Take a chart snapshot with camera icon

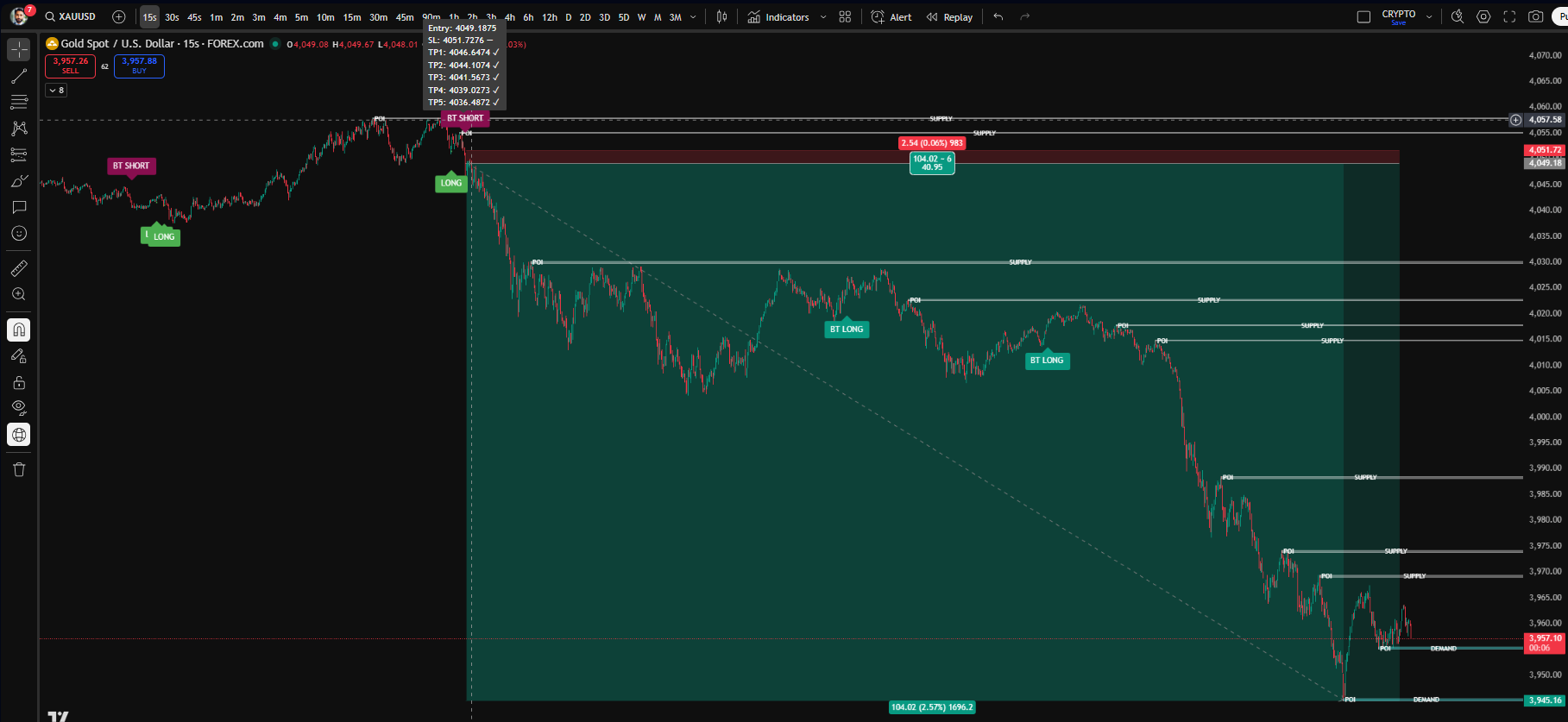pos(1535,17)
